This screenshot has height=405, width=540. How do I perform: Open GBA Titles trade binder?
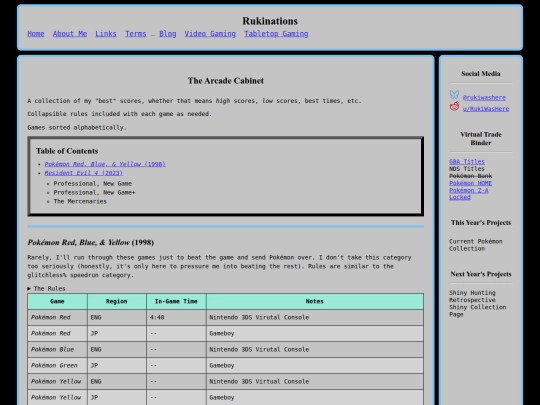(x=467, y=162)
